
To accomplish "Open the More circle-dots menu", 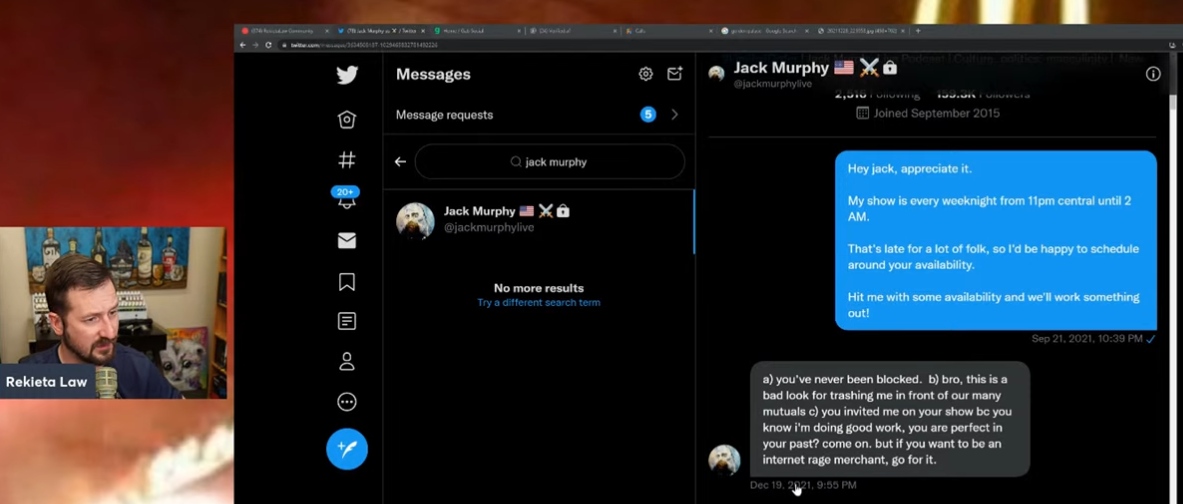I will (347, 402).
